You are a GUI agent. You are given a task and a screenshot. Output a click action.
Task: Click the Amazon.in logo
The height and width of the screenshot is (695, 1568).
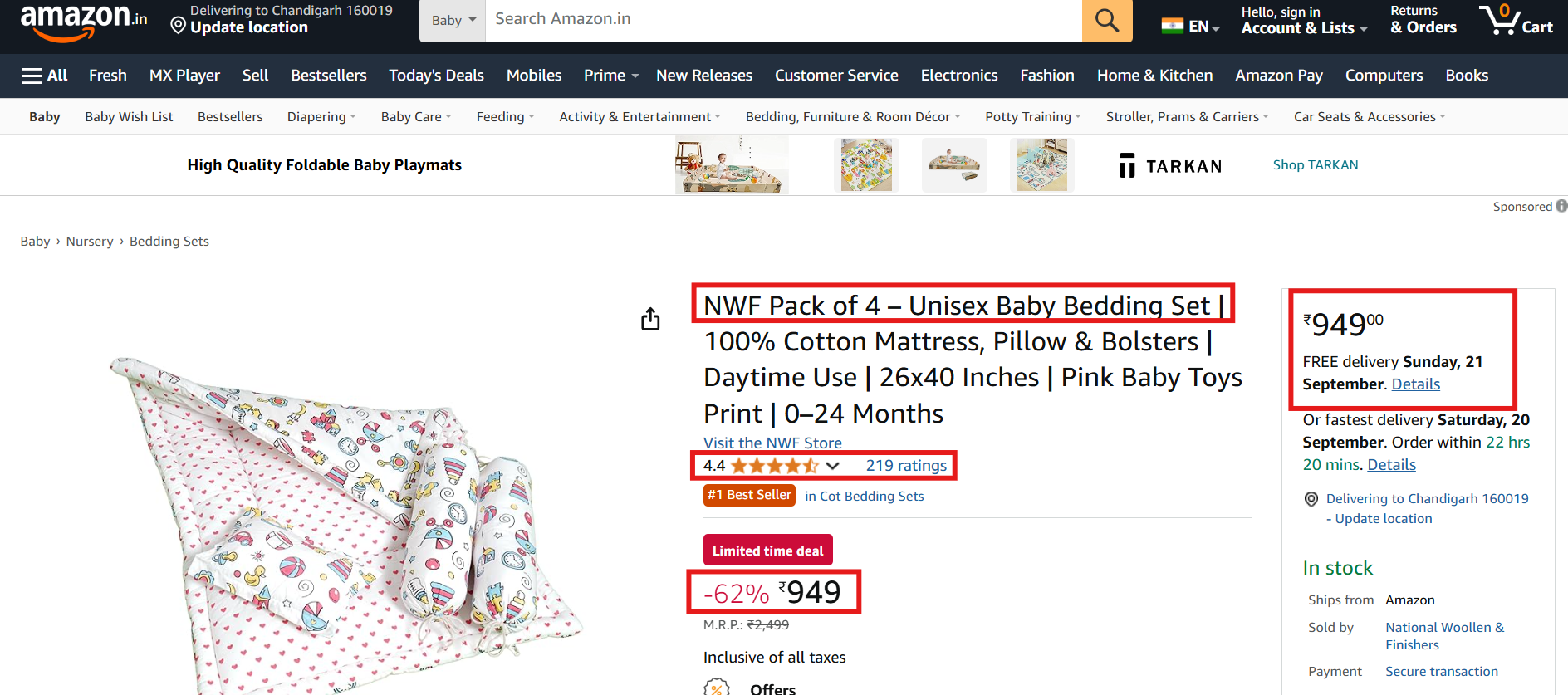pyautogui.click(x=83, y=22)
